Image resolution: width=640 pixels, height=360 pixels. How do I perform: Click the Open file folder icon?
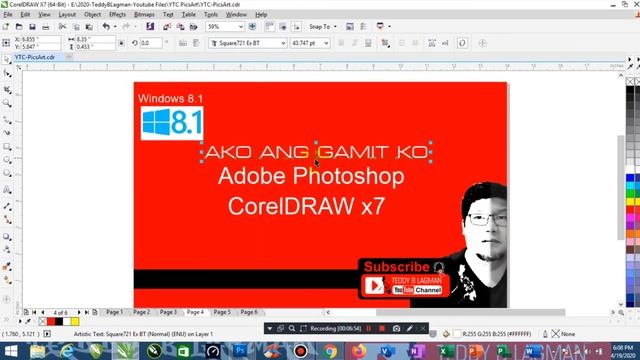(19, 27)
